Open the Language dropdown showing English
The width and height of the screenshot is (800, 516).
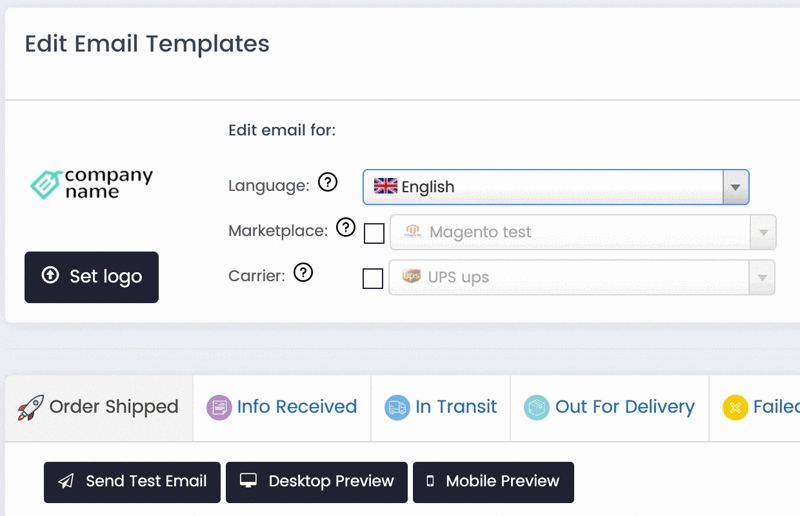coord(555,187)
